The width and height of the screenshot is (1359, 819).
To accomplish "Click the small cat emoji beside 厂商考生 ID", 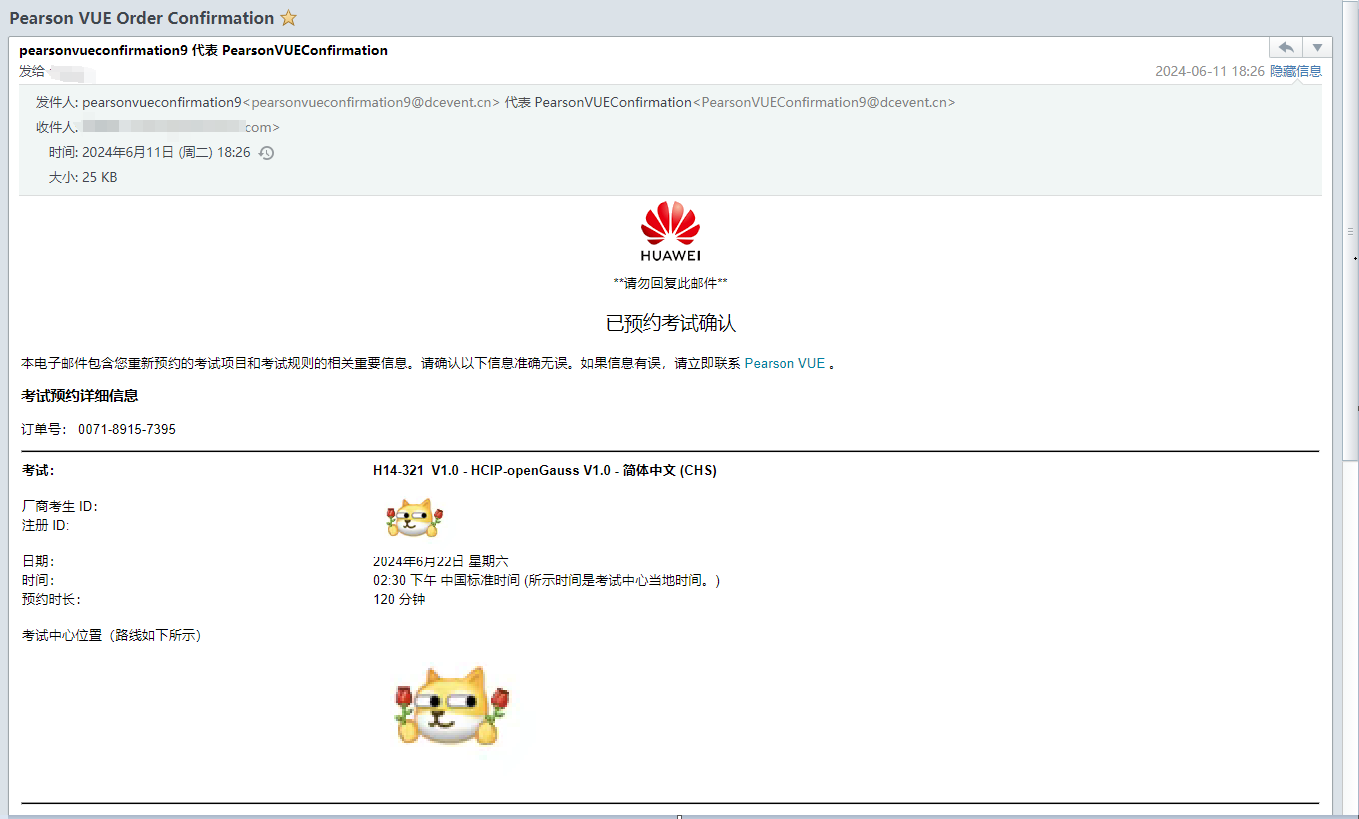I will 413,517.
